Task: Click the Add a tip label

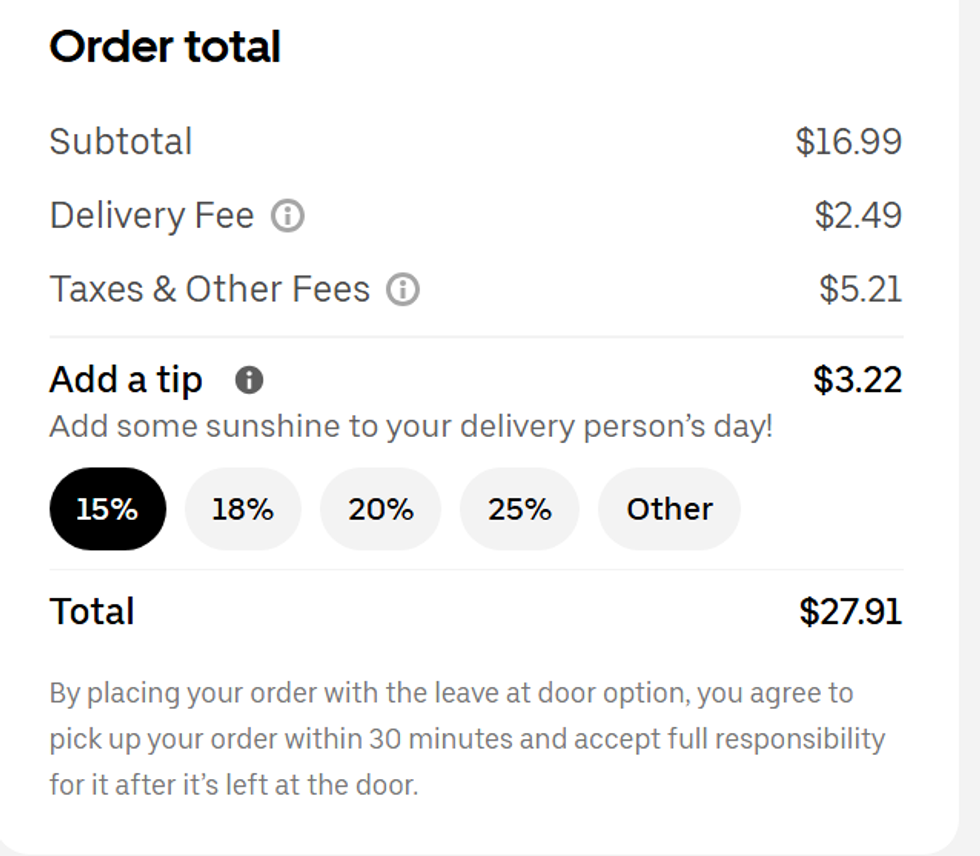Action: [126, 379]
